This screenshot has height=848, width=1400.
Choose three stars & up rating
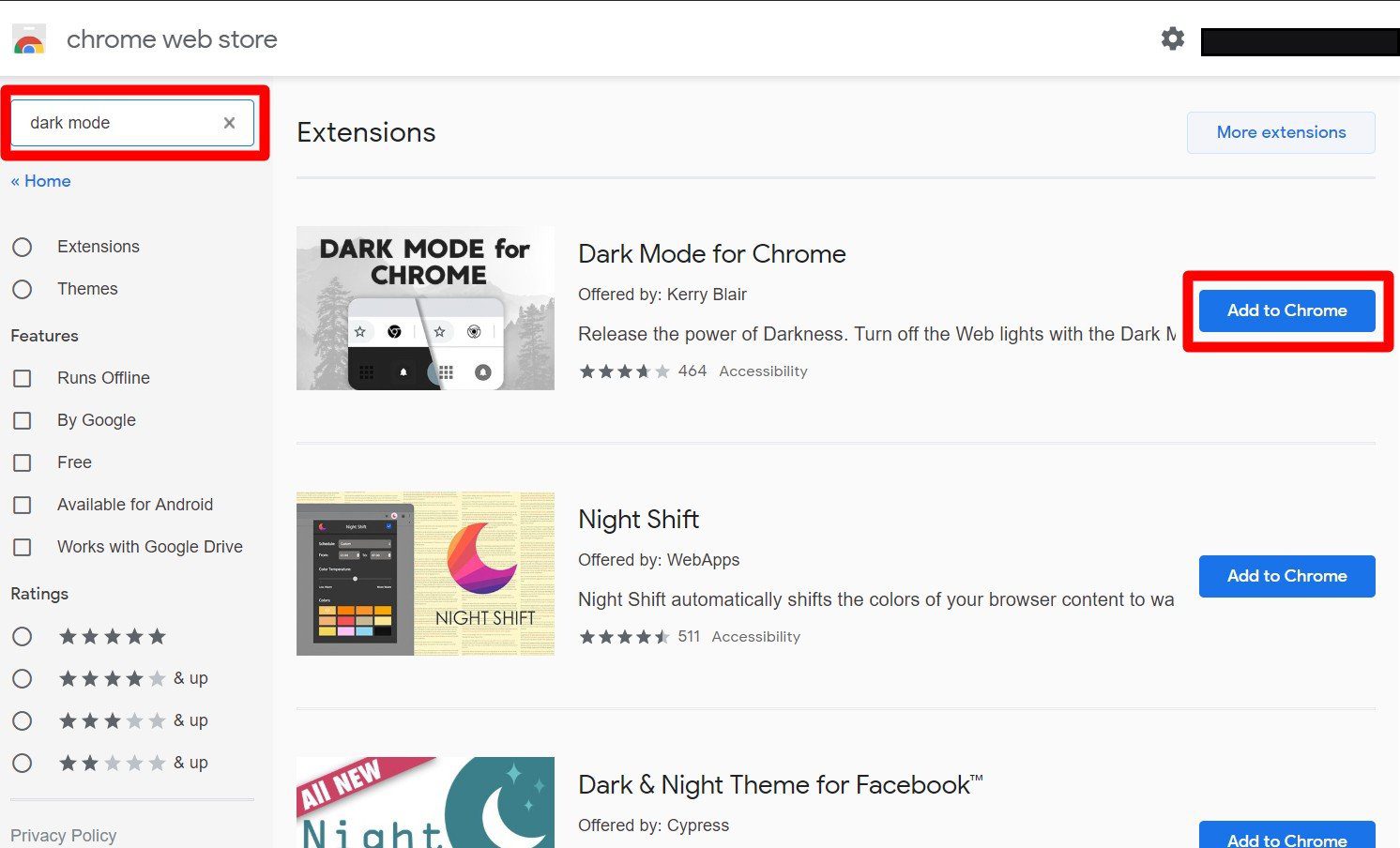(x=23, y=720)
